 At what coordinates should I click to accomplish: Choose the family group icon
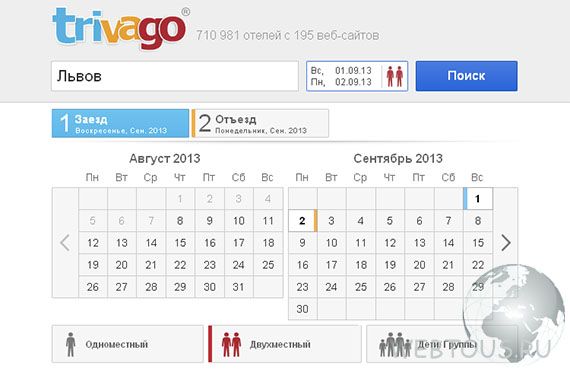(394, 344)
